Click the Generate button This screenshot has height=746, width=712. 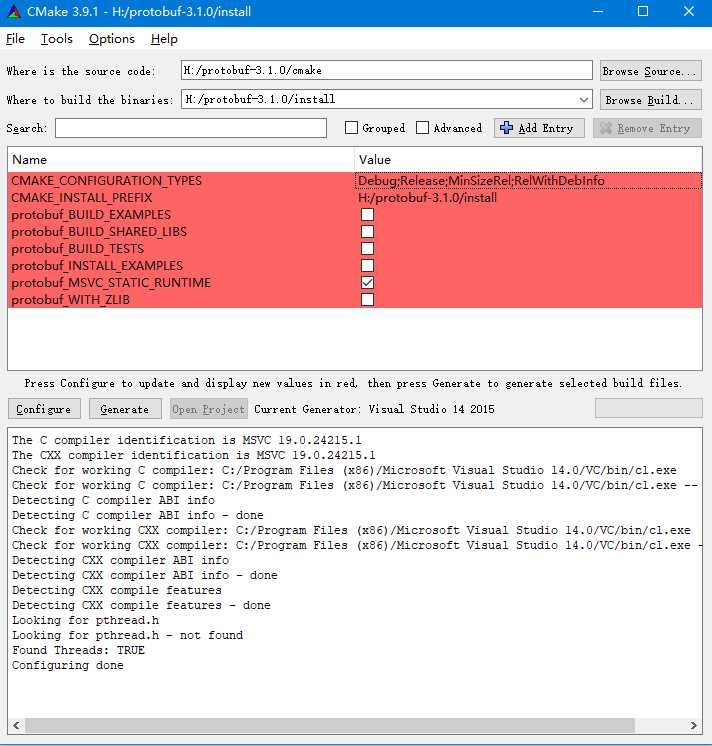tap(125, 409)
